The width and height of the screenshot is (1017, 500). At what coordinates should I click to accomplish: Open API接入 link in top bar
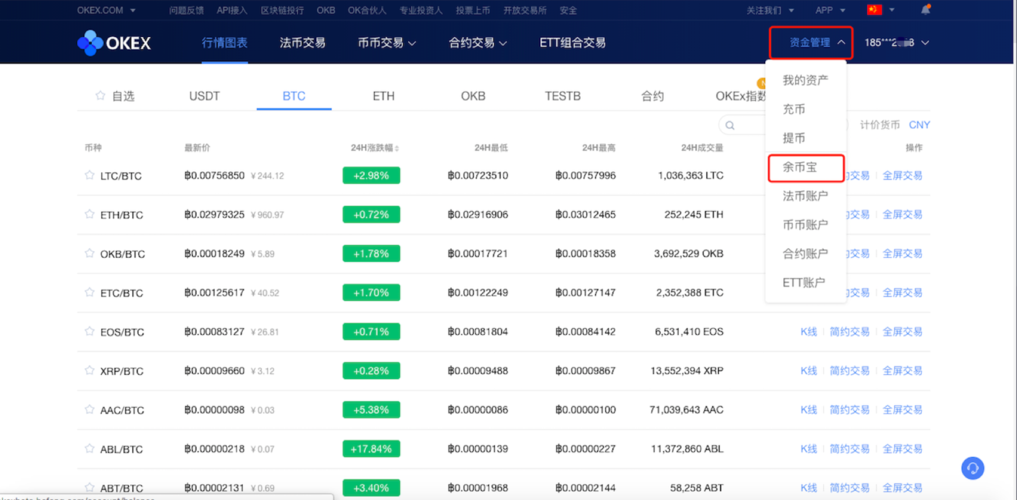(232, 10)
